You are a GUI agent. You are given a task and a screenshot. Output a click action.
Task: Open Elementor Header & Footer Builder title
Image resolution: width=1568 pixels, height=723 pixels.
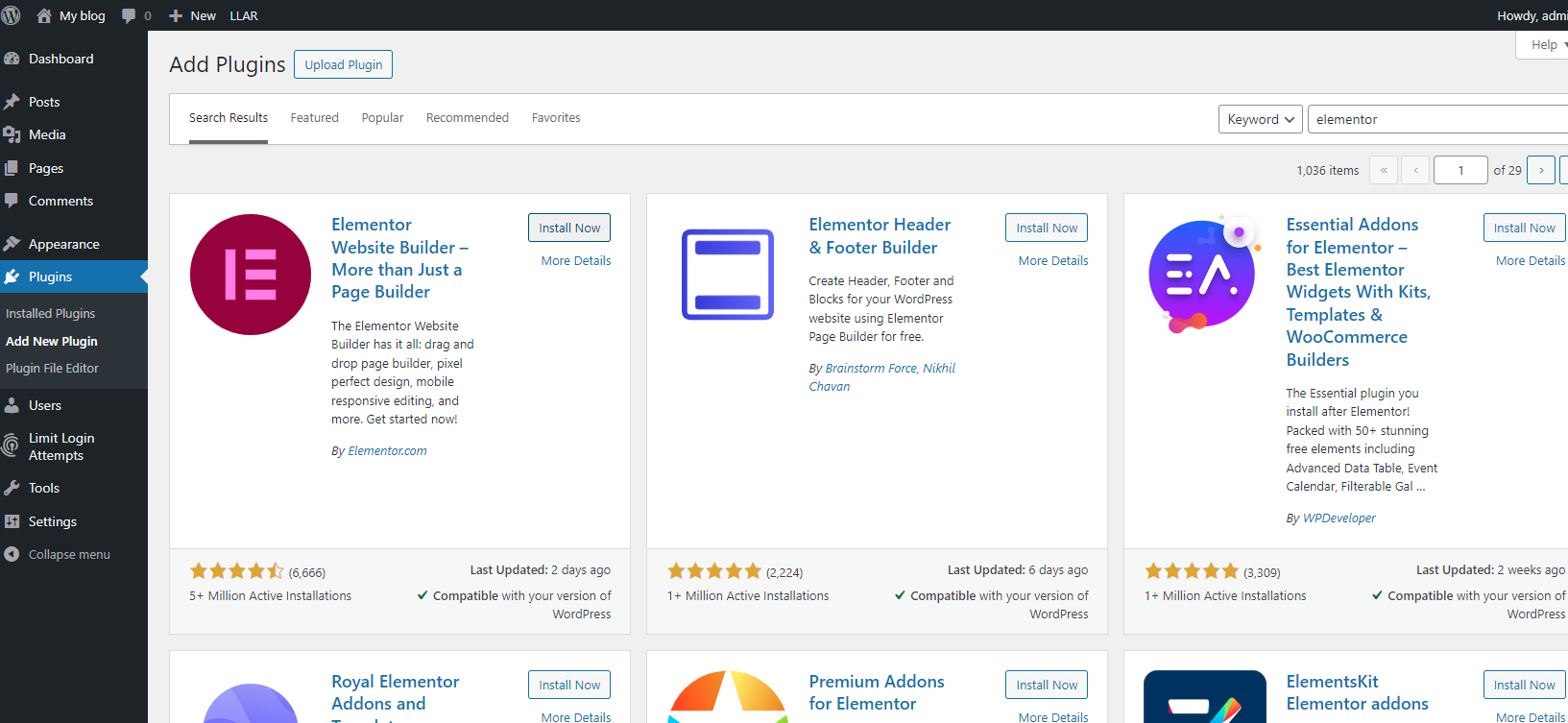click(880, 236)
